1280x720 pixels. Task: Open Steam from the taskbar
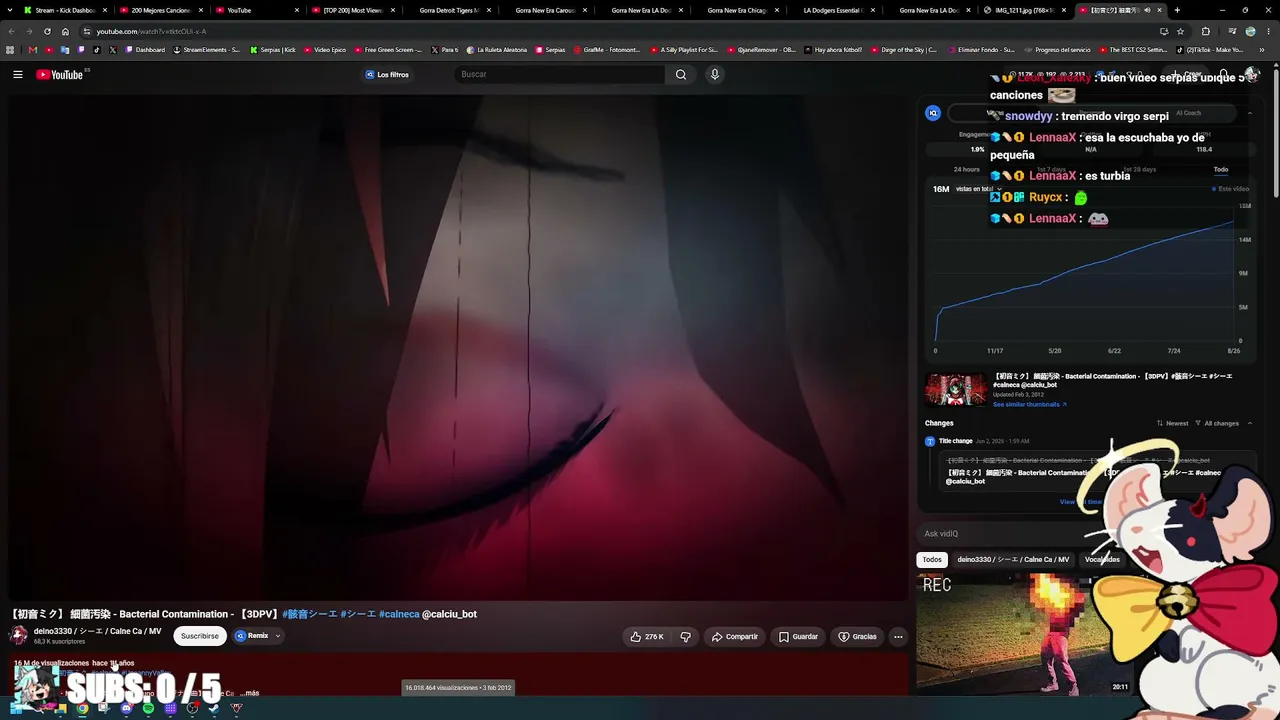coord(213,708)
